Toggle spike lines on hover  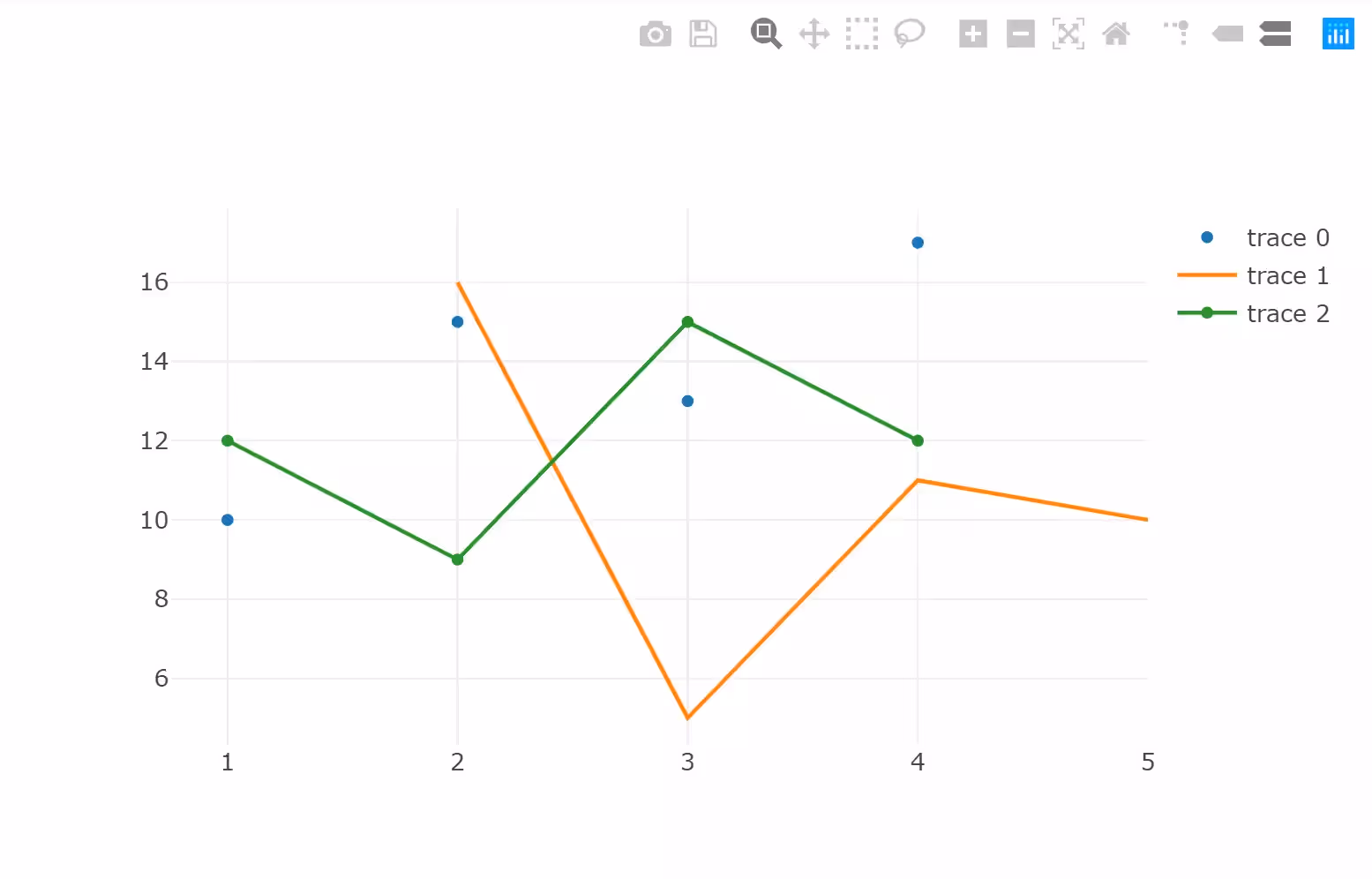pyautogui.click(x=1174, y=34)
